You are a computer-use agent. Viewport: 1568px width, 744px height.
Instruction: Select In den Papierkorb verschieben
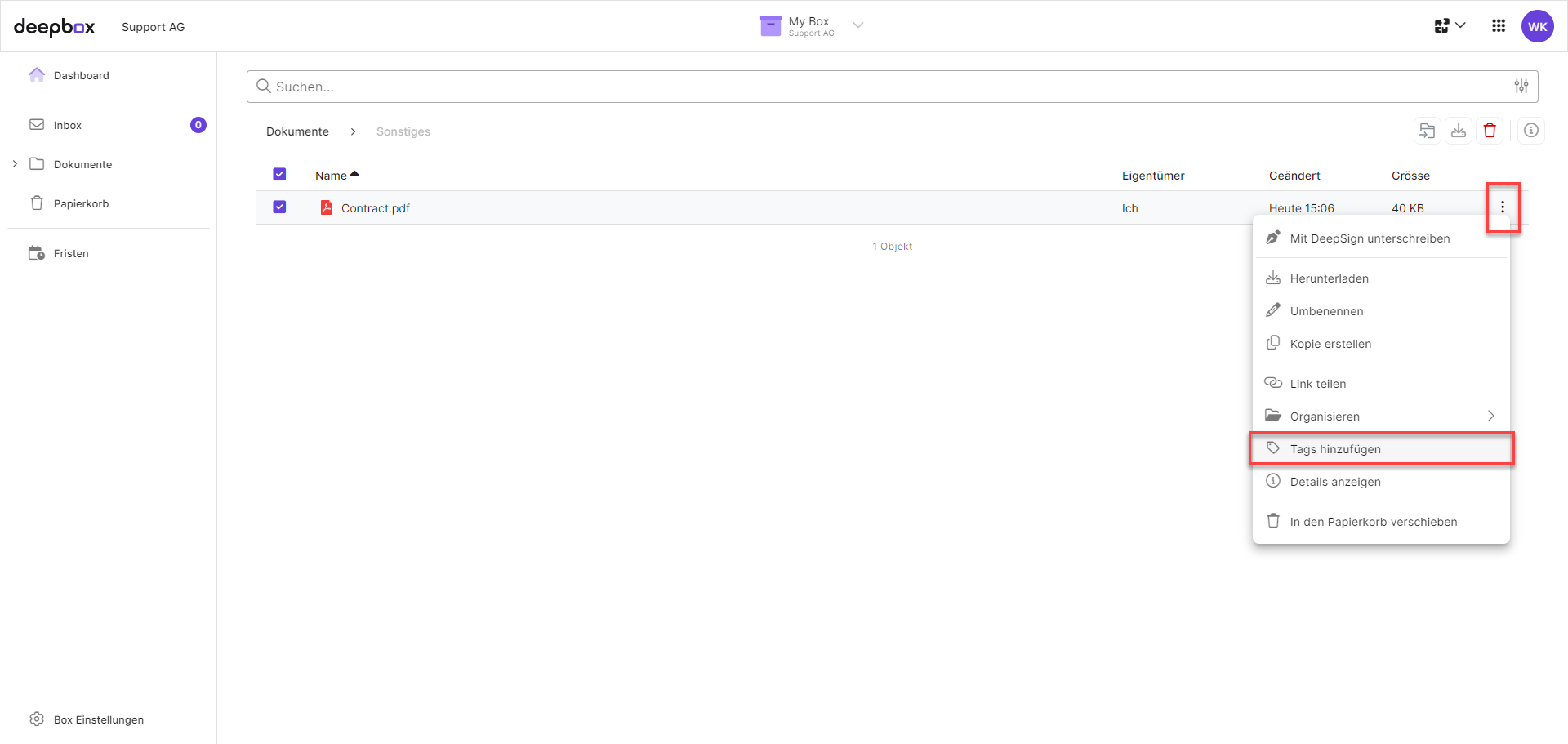1381,522
